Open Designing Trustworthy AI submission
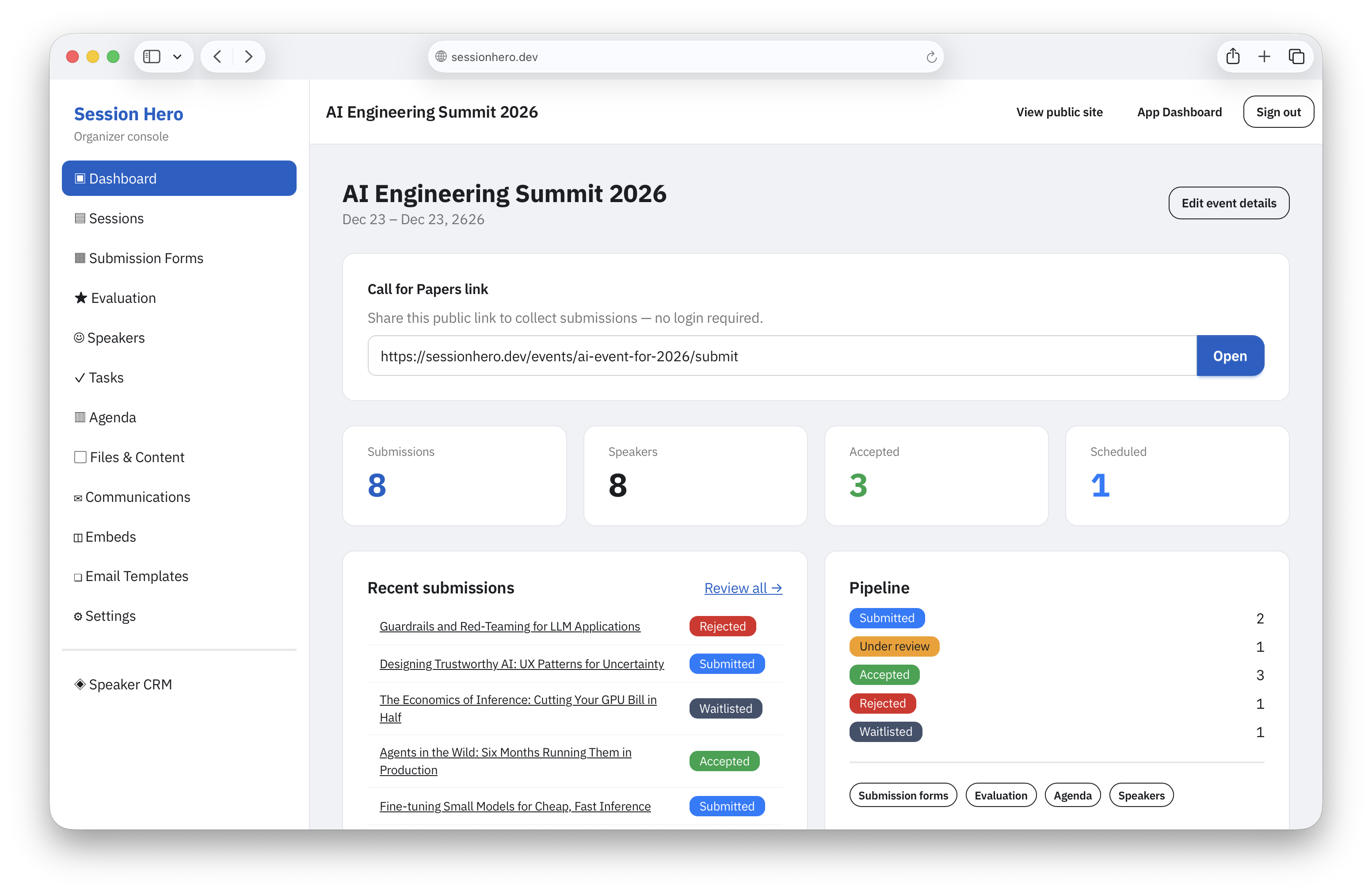Viewport: 1372px width, 895px height. pyautogui.click(x=522, y=664)
